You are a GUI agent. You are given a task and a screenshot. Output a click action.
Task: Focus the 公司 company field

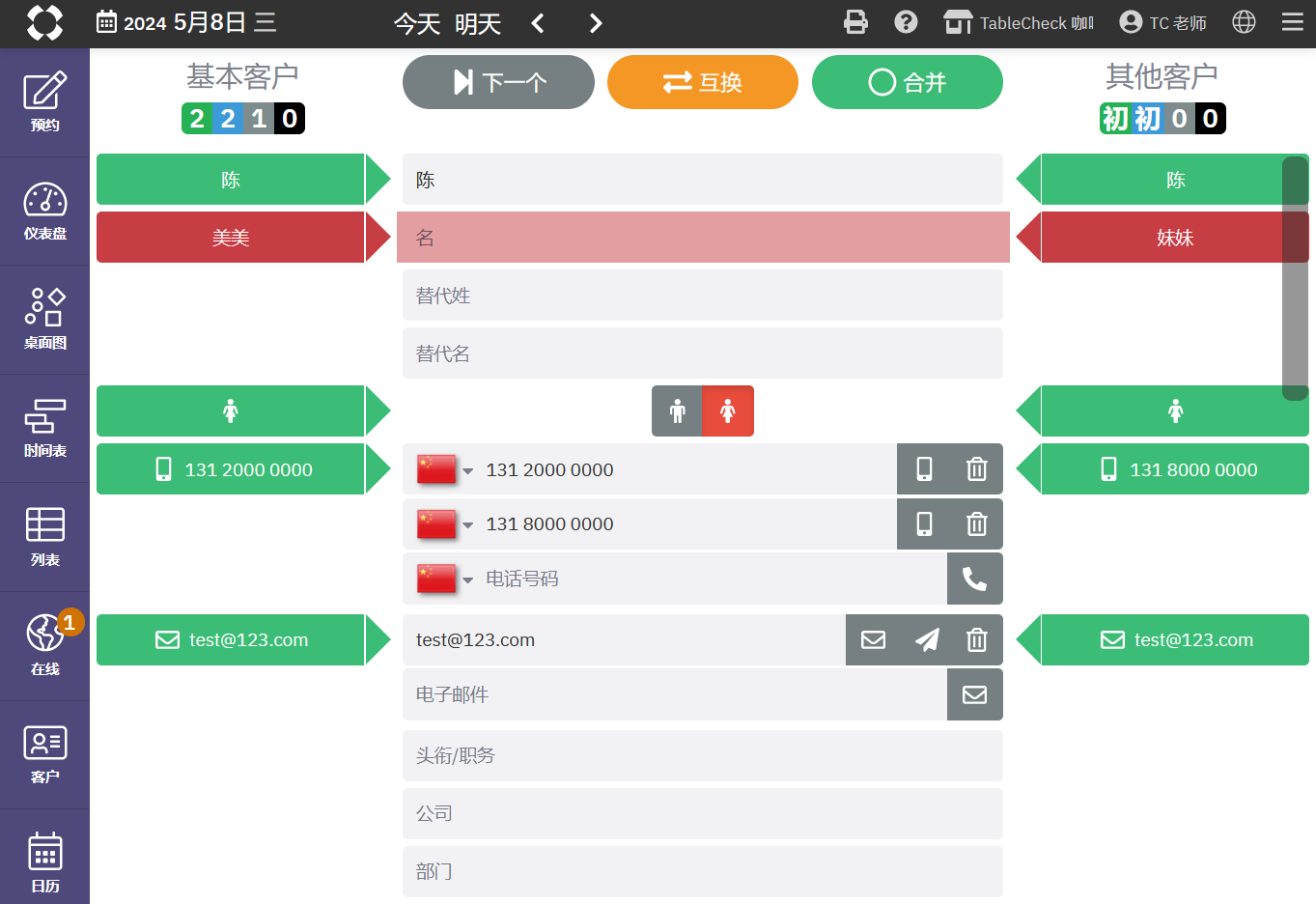click(x=703, y=813)
